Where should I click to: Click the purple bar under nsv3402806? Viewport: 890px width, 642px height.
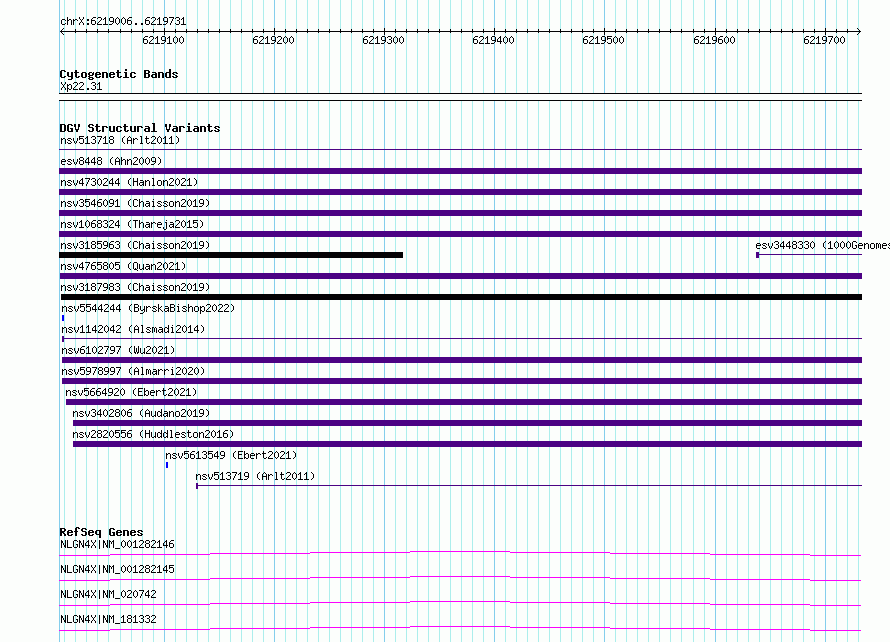(467, 423)
